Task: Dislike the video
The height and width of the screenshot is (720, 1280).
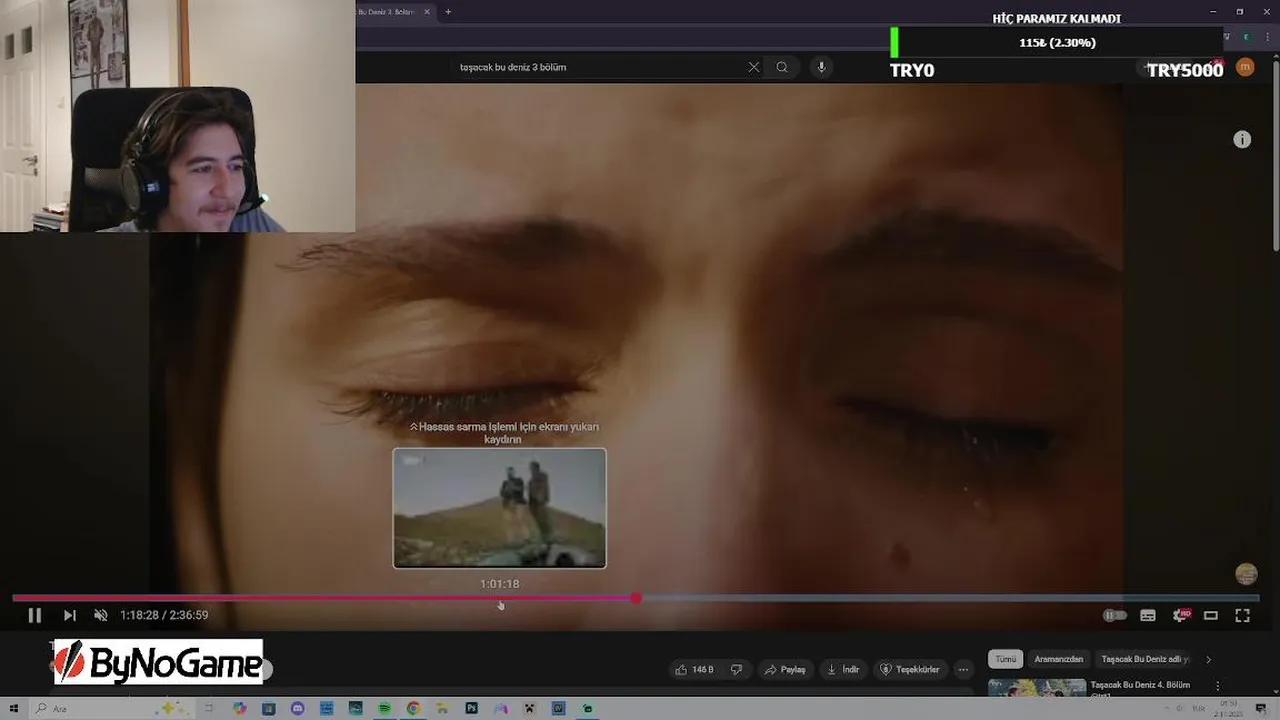Action: click(x=737, y=670)
